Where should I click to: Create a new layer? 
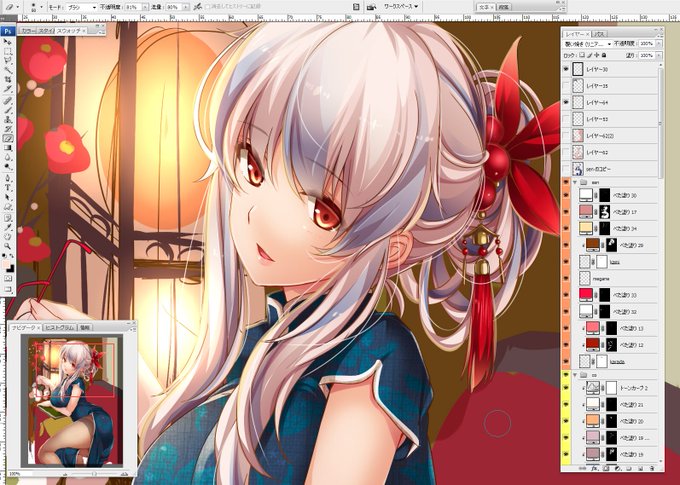[640, 469]
